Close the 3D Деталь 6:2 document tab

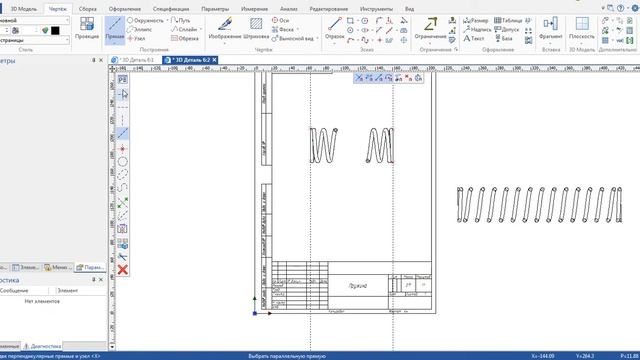215,60
